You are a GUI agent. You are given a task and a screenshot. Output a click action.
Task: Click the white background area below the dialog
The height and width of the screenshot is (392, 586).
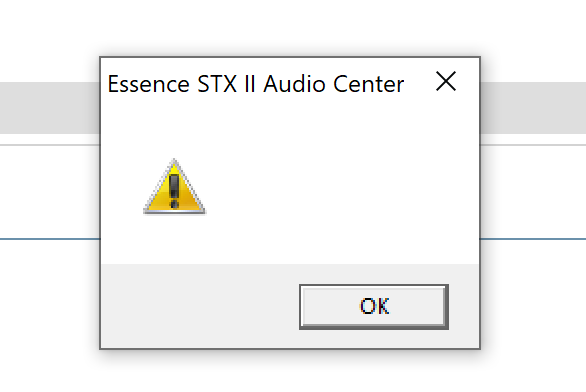click(290, 372)
